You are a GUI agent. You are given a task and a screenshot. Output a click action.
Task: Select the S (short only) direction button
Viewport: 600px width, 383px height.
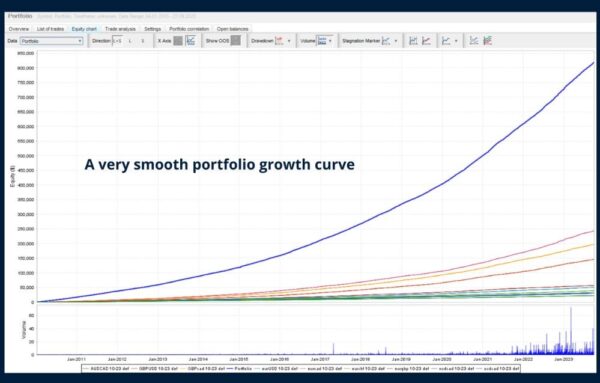(x=143, y=41)
